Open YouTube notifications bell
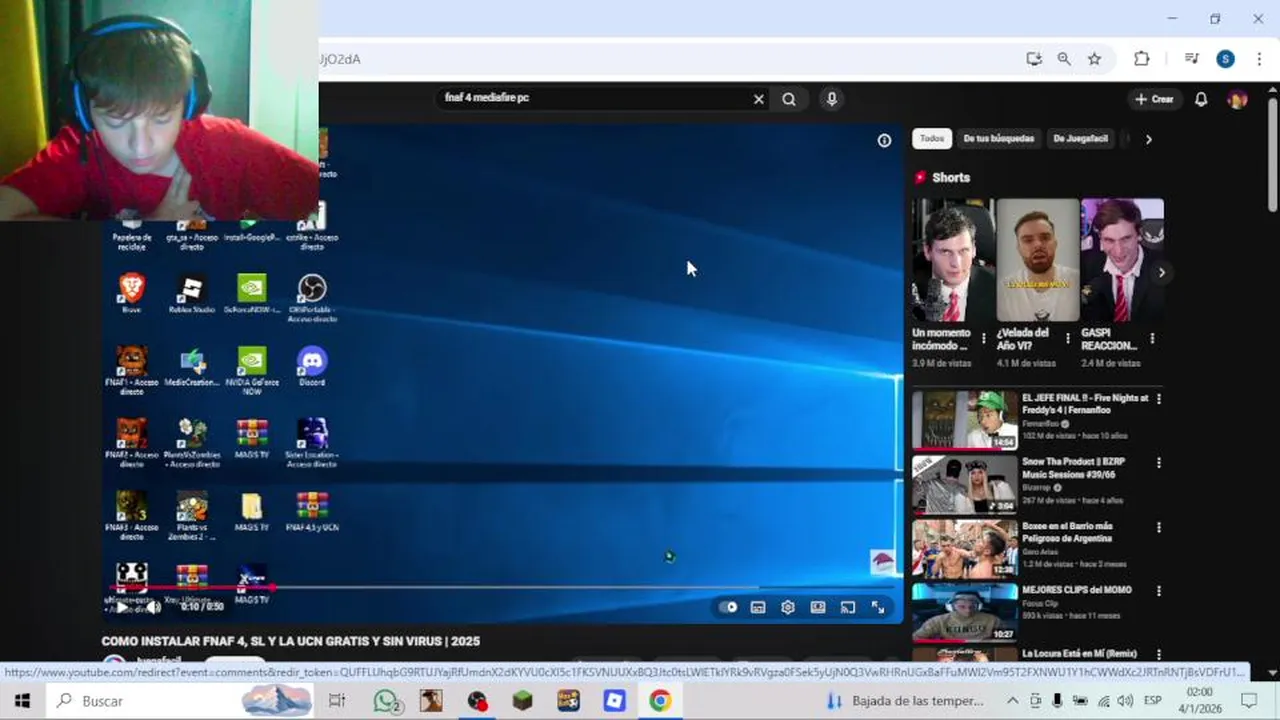This screenshot has width=1280, height=720. pyautogui.click(x=1201, y=99)
